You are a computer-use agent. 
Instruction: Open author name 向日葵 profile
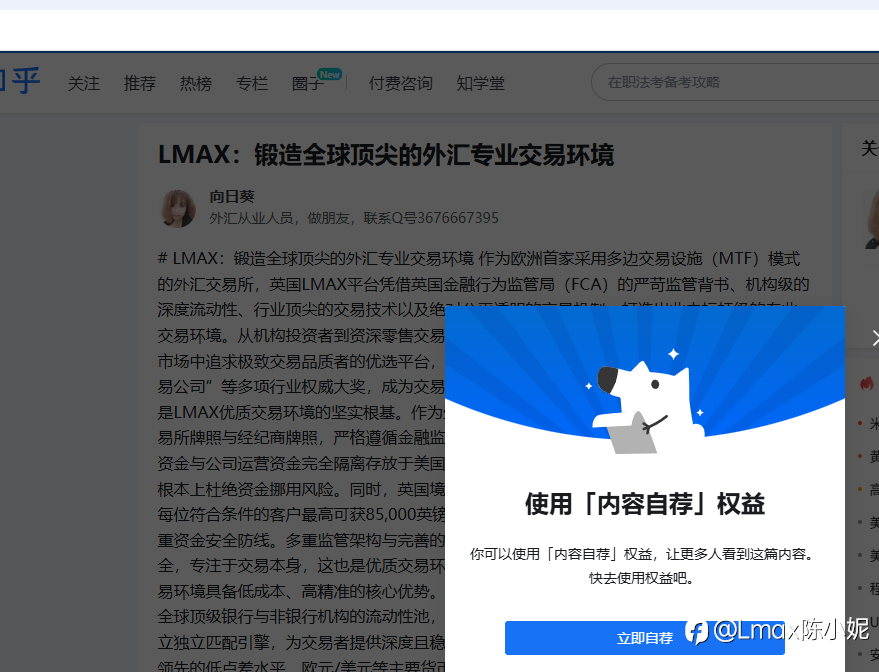point(232,197)
